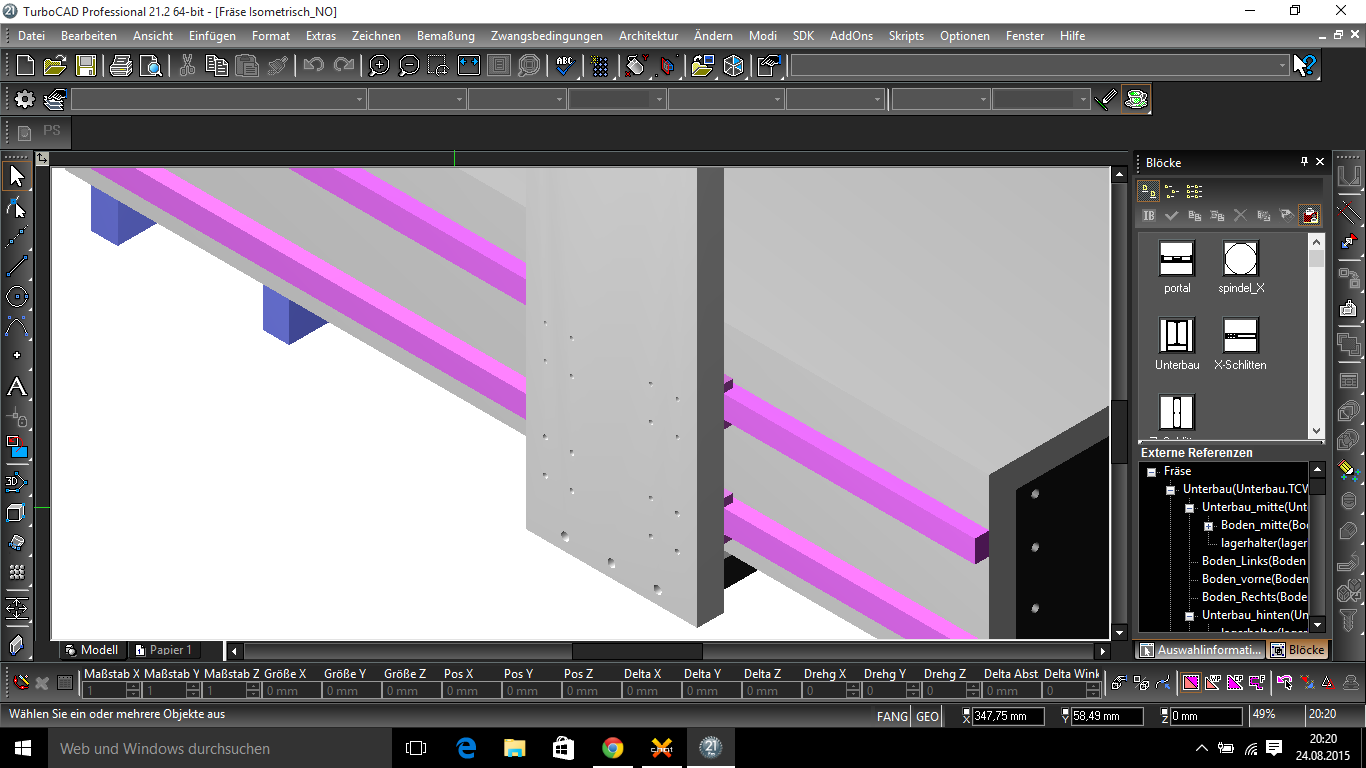
Task: Toggle the pink selection mode icon in inspector bar
Action: tap(1191, 684)
